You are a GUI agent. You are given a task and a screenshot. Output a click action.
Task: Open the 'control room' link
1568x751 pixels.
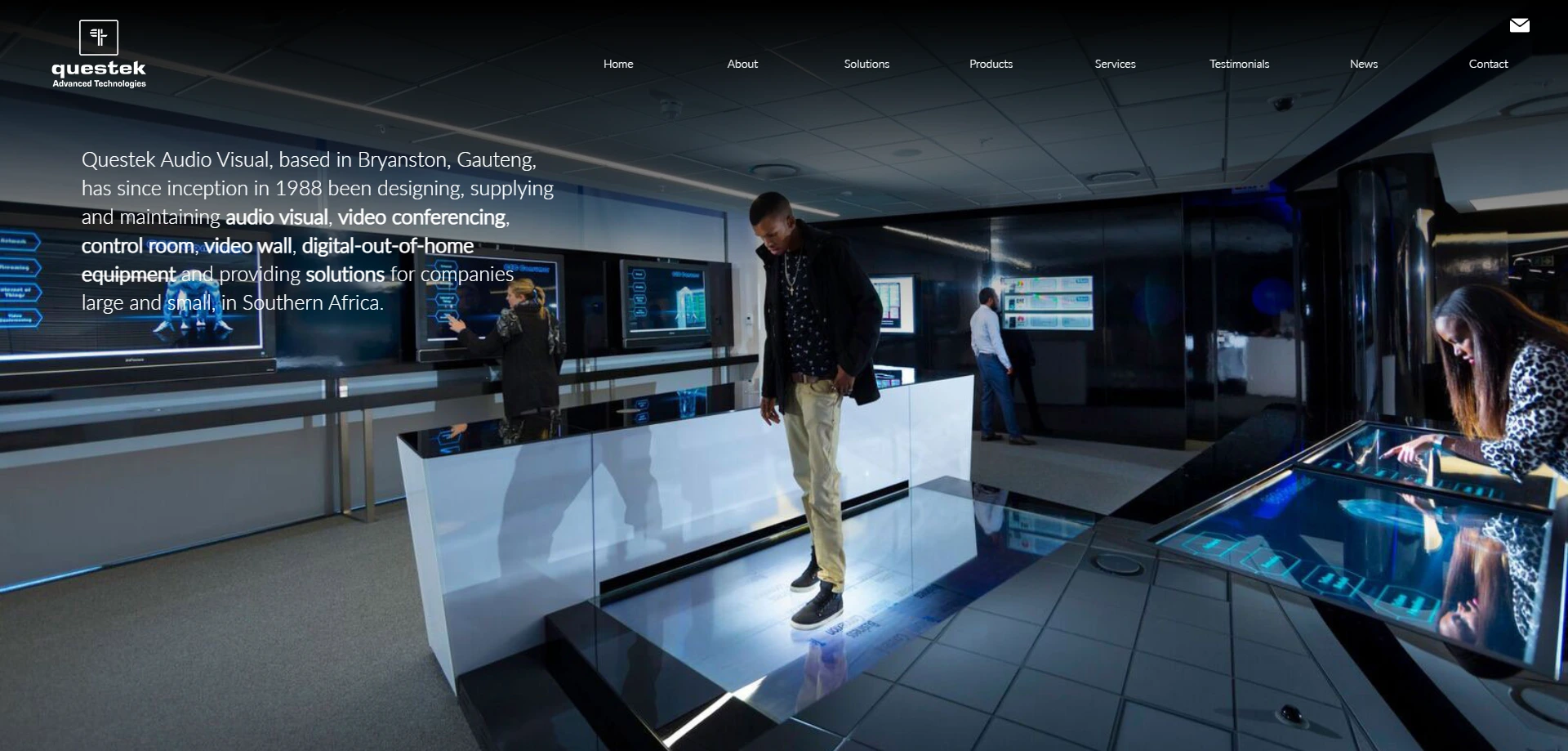tap(138, 246)
